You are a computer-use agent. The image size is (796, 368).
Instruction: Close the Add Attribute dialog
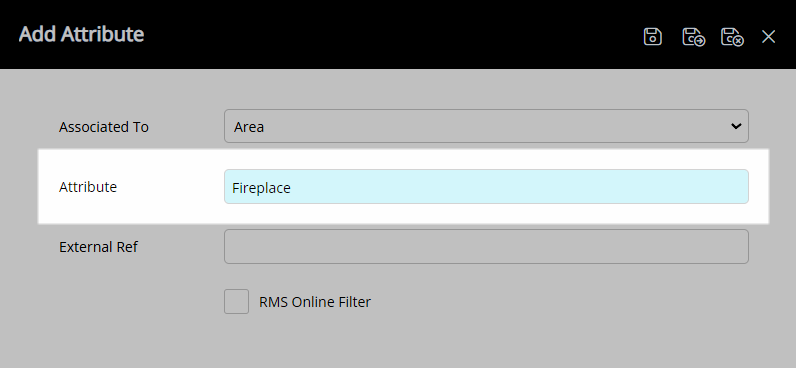[768, 37]
